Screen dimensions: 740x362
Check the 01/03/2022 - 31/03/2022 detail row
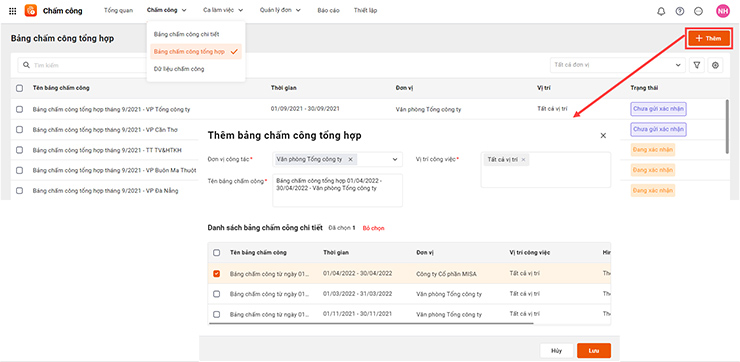[217, 294]
